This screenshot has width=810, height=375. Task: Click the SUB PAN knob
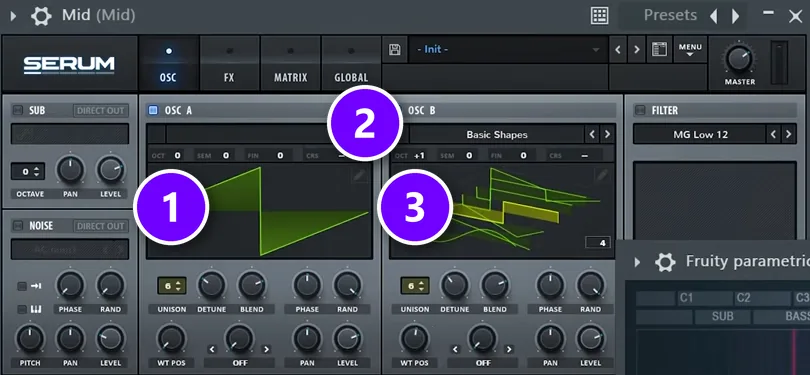tap(70, 170)
